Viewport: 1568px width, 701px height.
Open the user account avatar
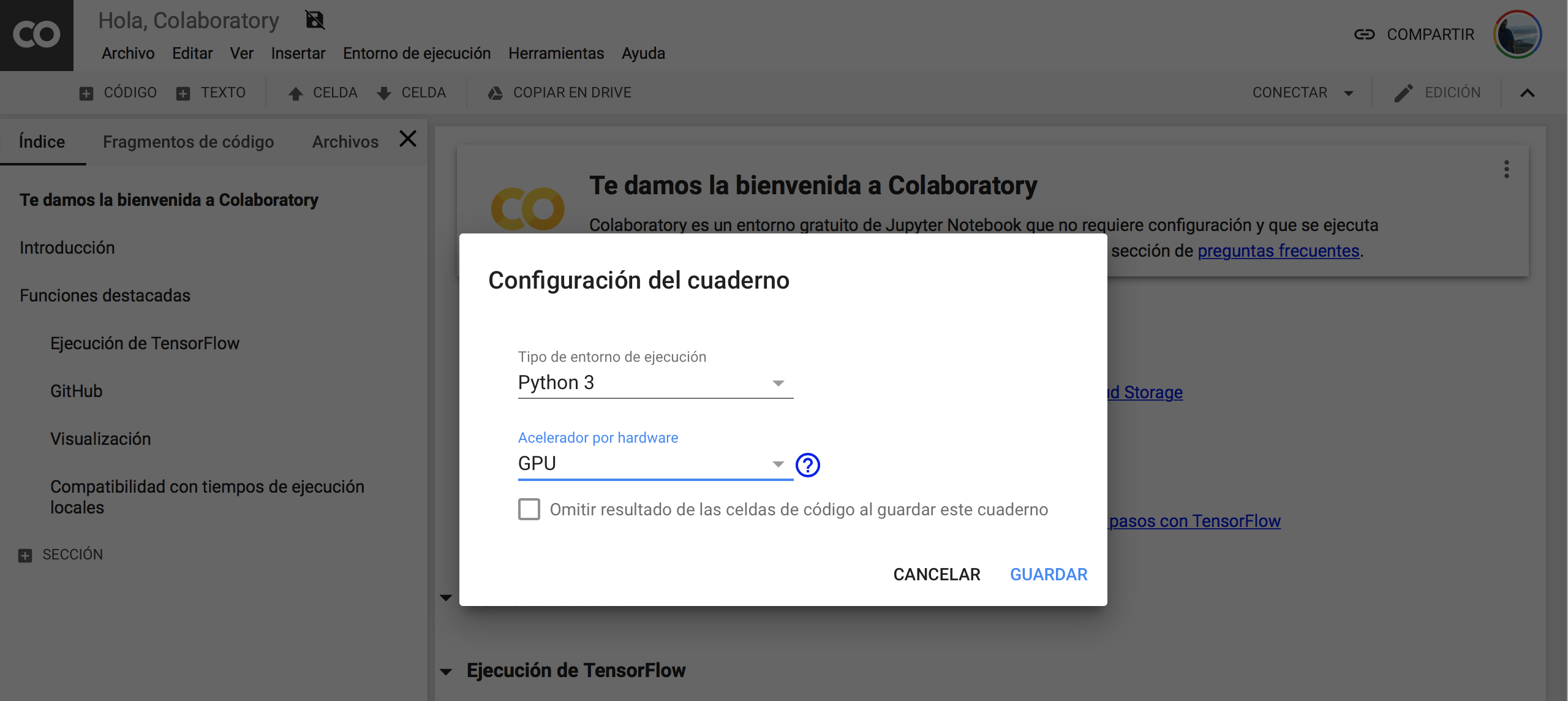coord(1517,34)
